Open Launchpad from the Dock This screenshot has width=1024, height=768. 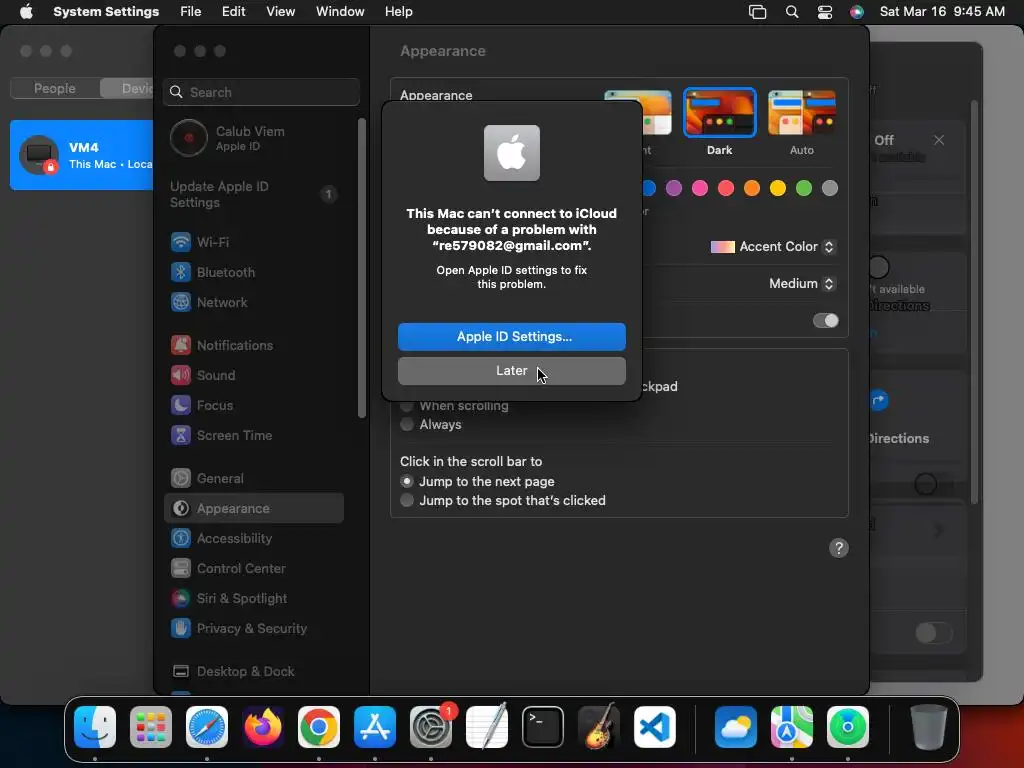coord(151,727)
